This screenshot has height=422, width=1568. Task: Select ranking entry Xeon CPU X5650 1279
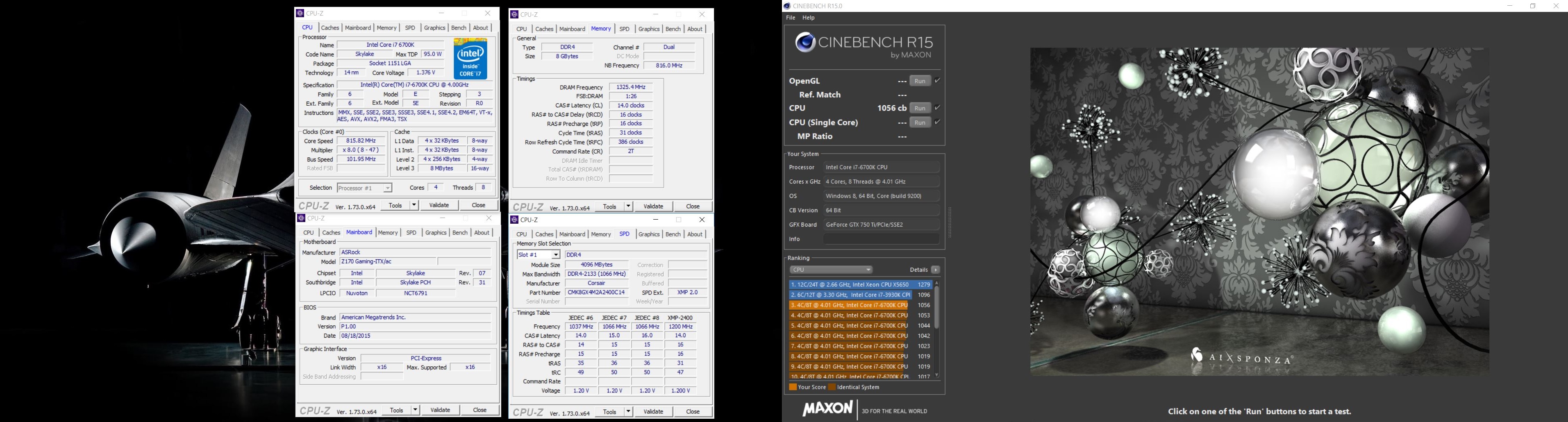[861, 284]
